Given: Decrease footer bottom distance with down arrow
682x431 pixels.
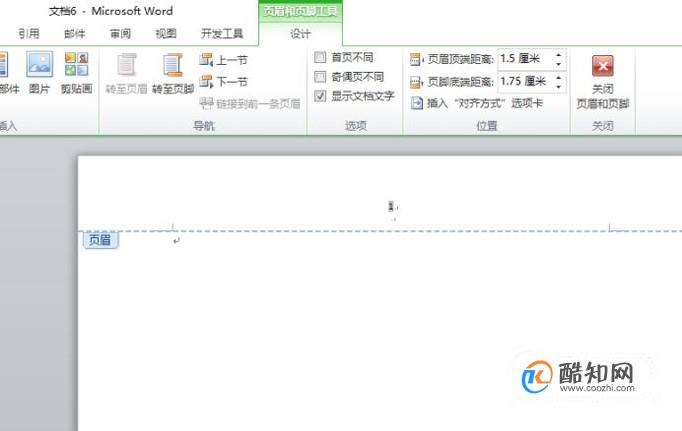Looking at the screenshot, I should (559, 87).
